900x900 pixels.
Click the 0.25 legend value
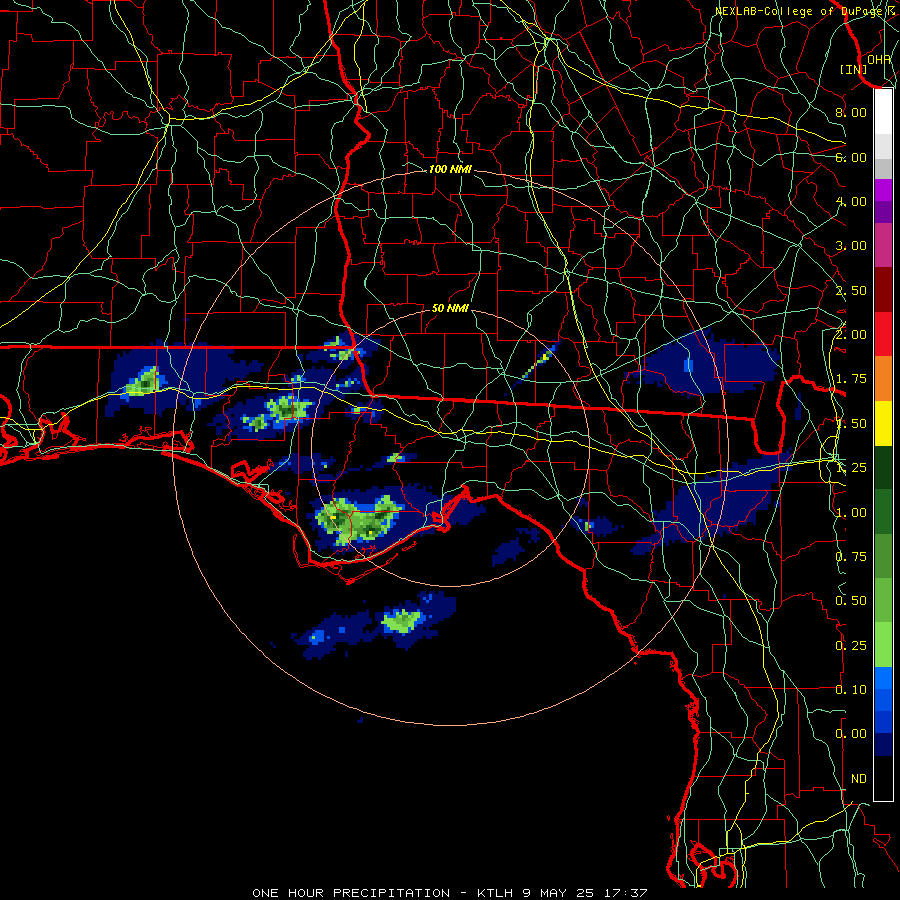851,646
